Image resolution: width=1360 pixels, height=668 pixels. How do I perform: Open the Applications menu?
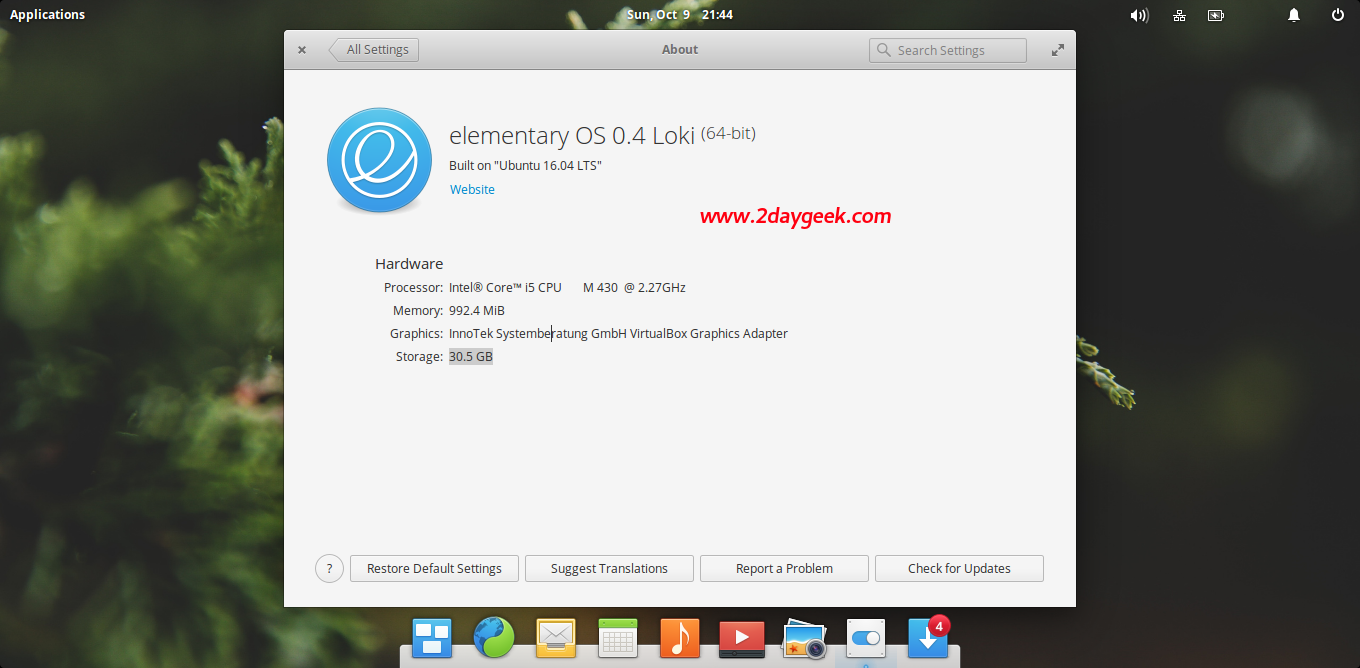pos(47,15)
